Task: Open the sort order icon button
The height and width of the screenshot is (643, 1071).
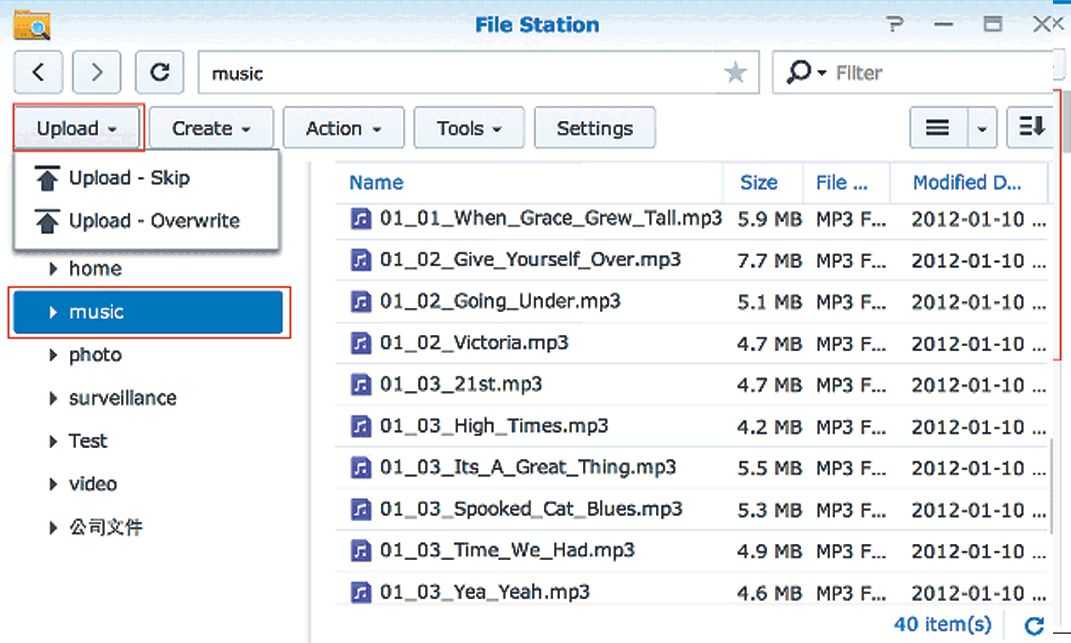Action: (x=1030, y=128)
